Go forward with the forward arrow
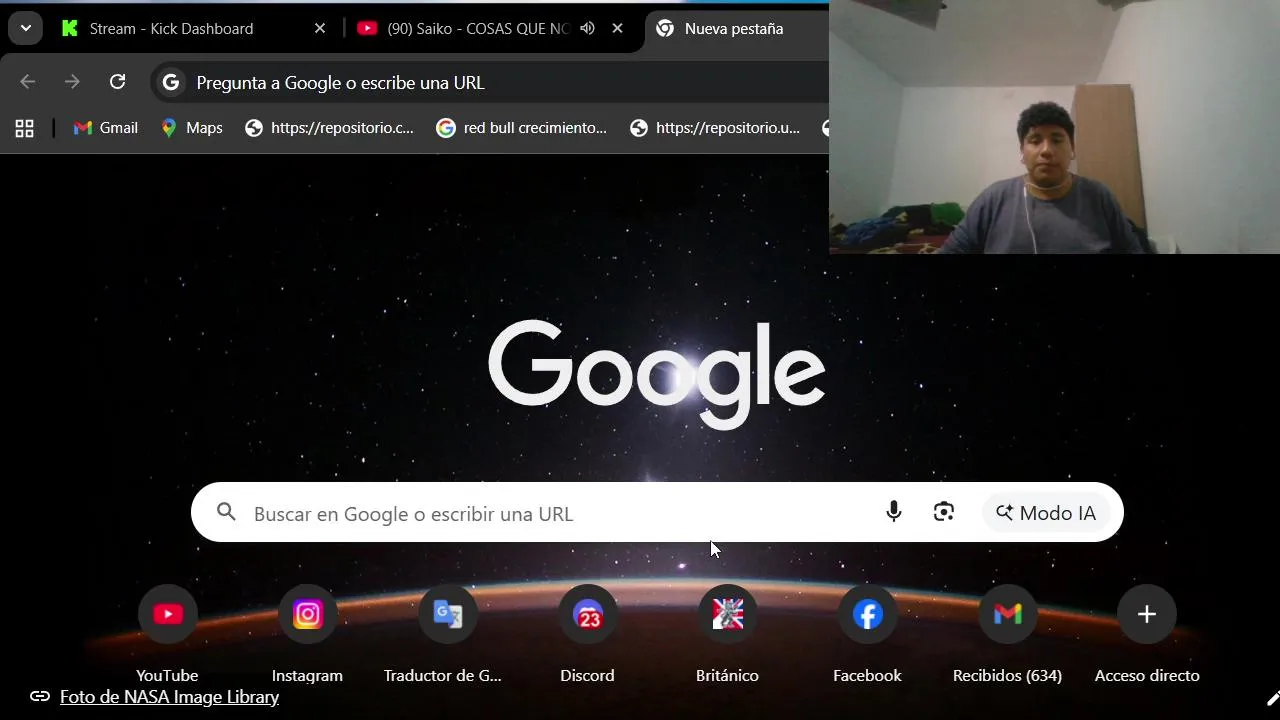The image size is (1280, 720). pyautogui.click(x=72, y=82)
